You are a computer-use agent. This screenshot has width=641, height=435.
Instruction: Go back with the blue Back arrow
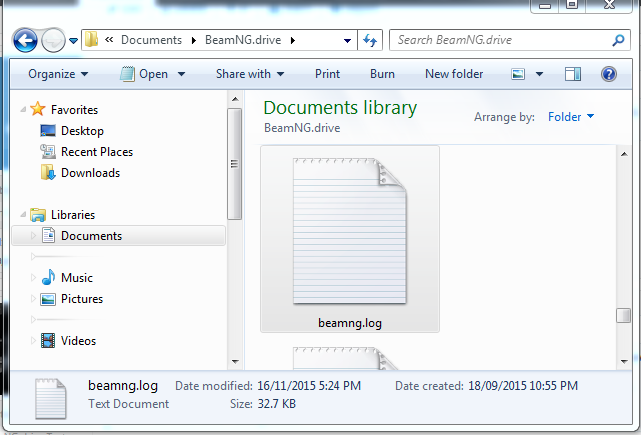click(25, 40)
